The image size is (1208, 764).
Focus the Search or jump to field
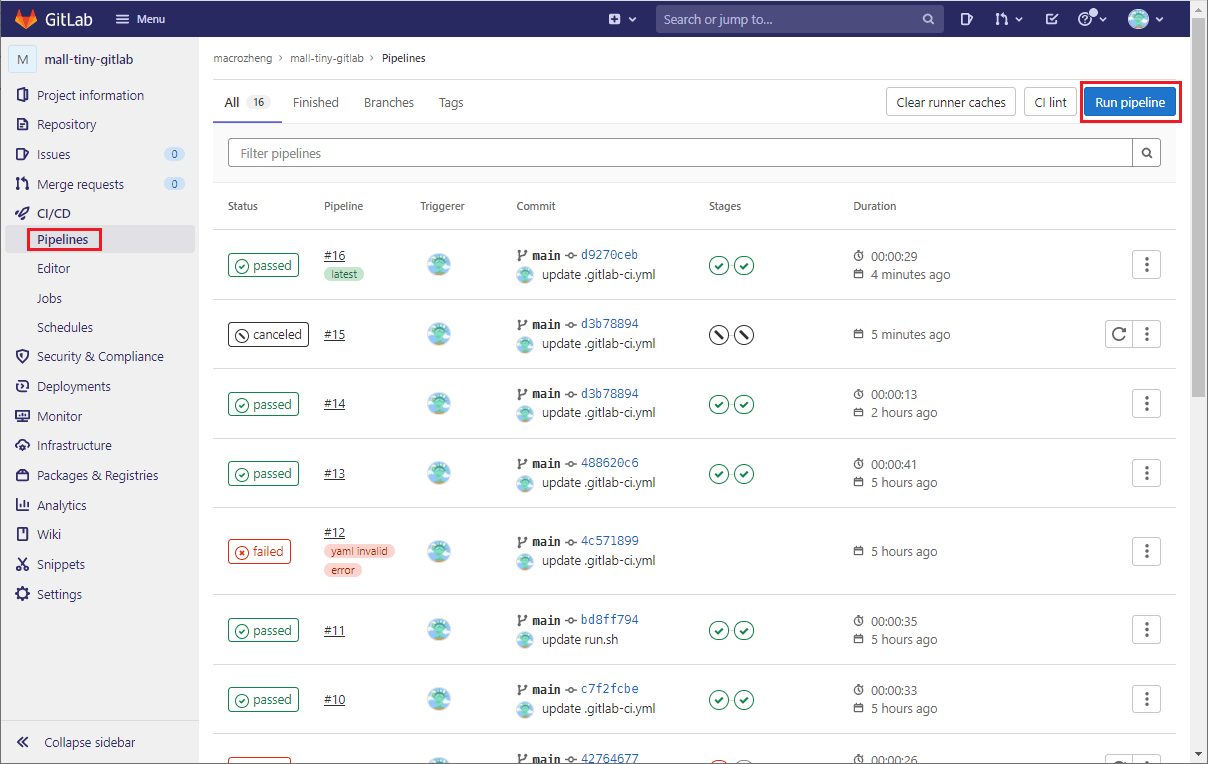point(799,19)
